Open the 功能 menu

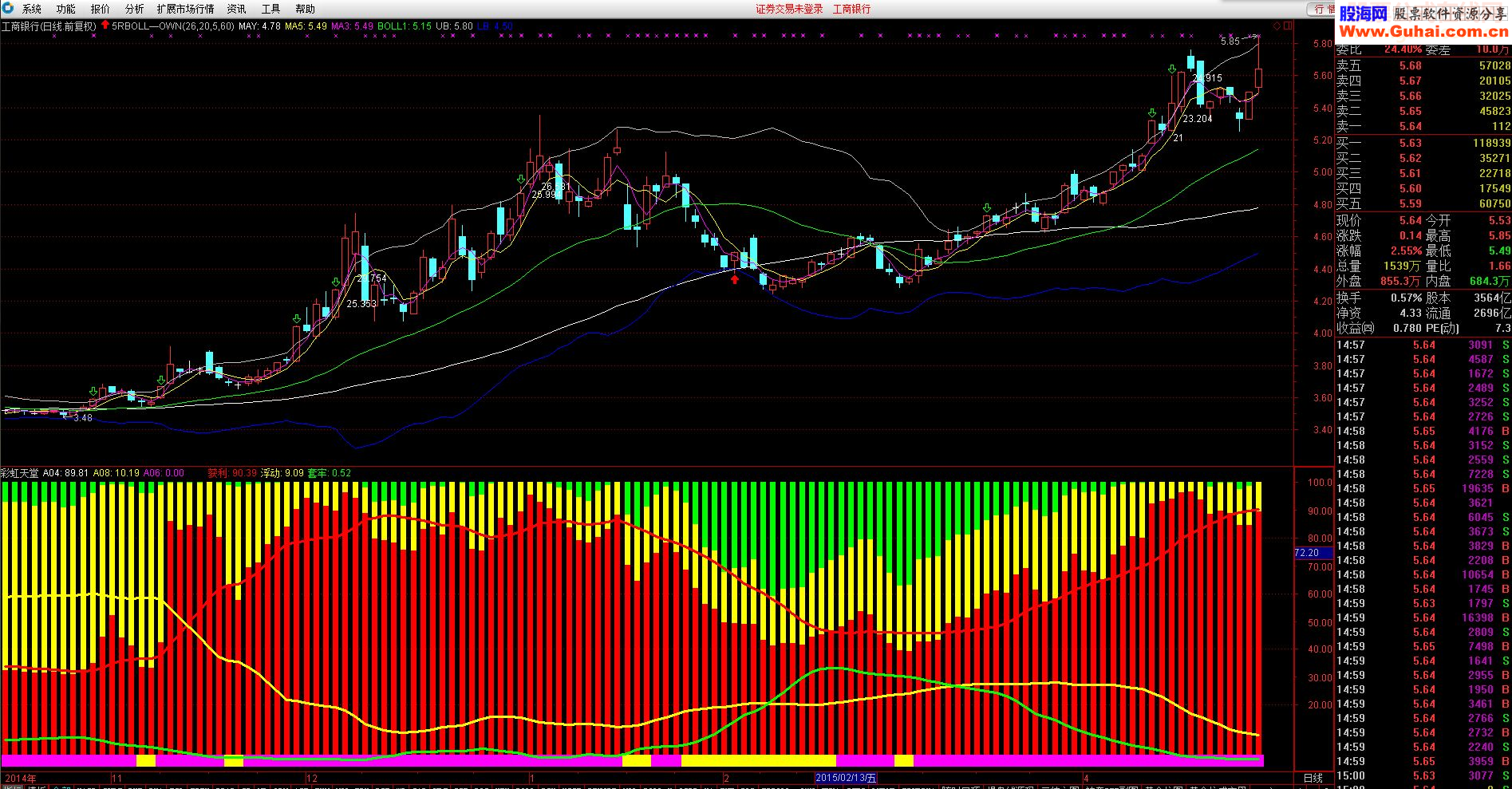[66, 9]
